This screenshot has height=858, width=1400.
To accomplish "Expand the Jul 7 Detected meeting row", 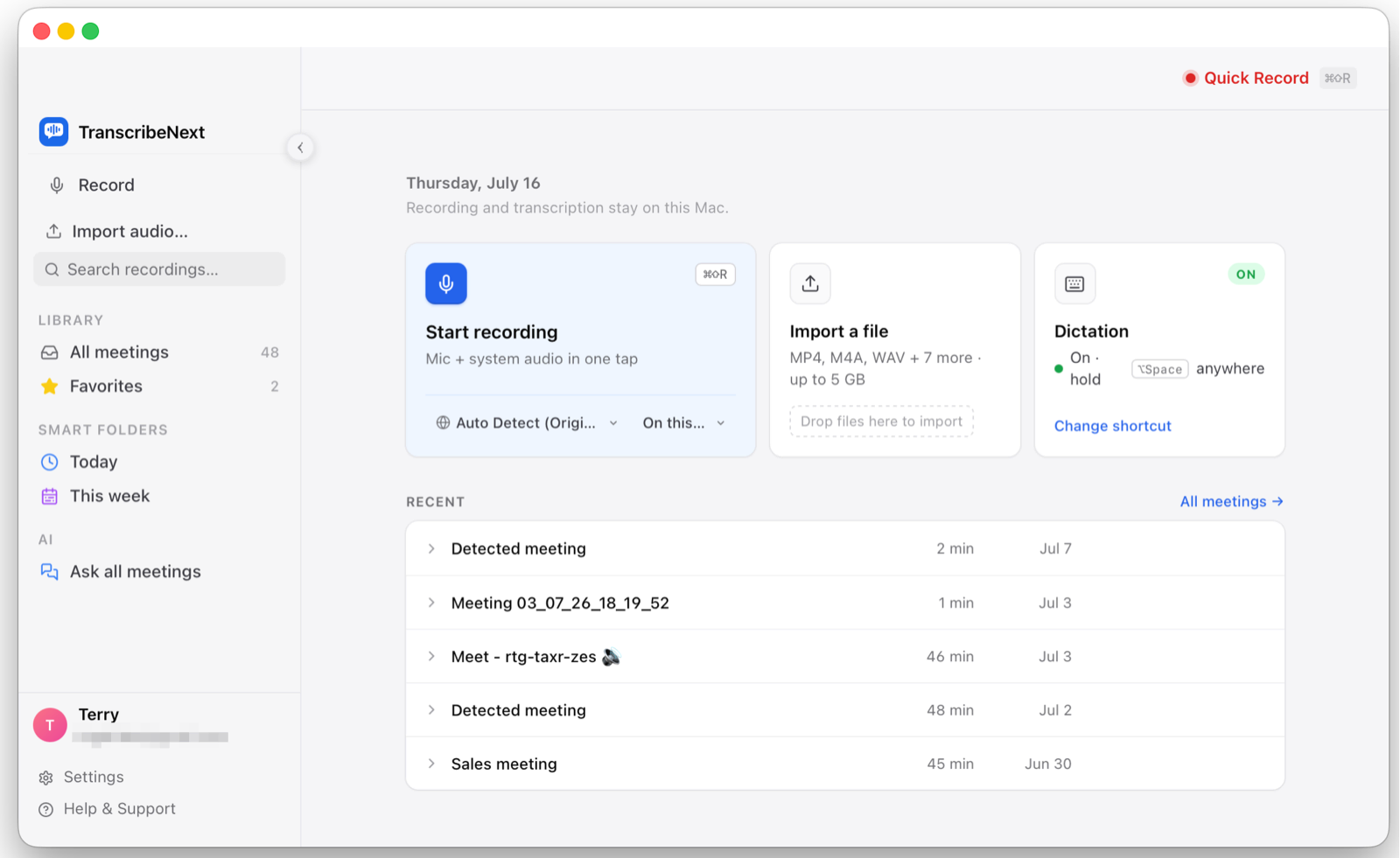I will click(431, 548).
